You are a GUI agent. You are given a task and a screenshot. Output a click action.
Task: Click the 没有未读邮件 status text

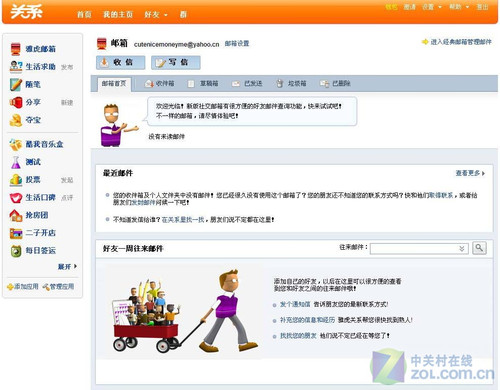point(166,136)
